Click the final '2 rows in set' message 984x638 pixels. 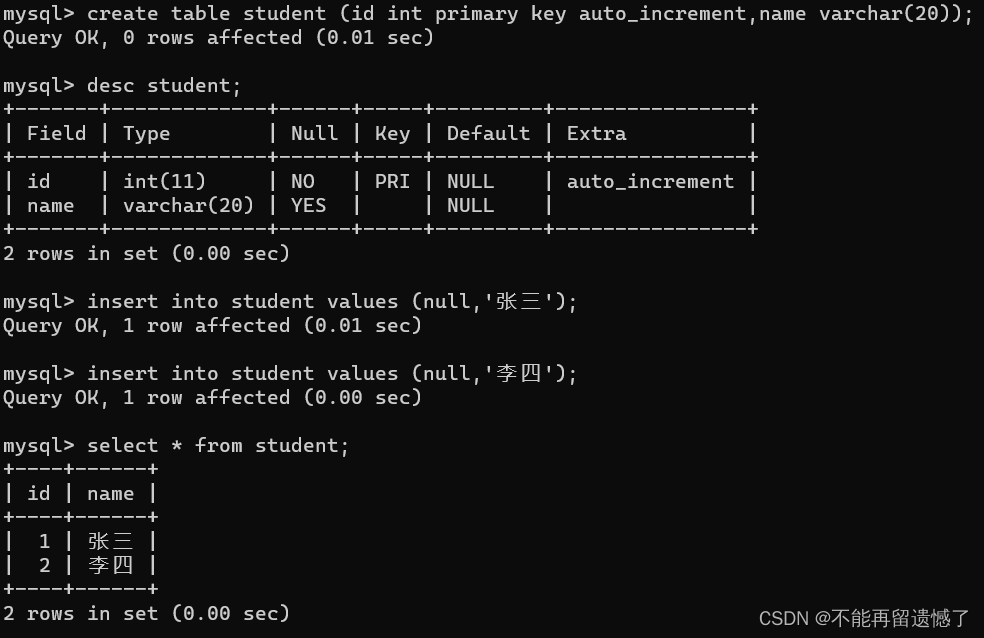[146, 614]
